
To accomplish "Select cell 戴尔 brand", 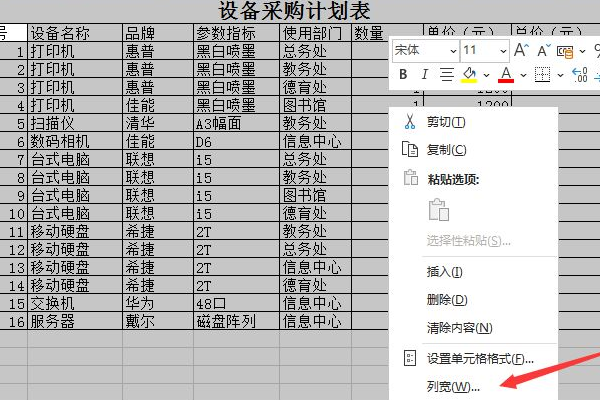I will 158,322.
